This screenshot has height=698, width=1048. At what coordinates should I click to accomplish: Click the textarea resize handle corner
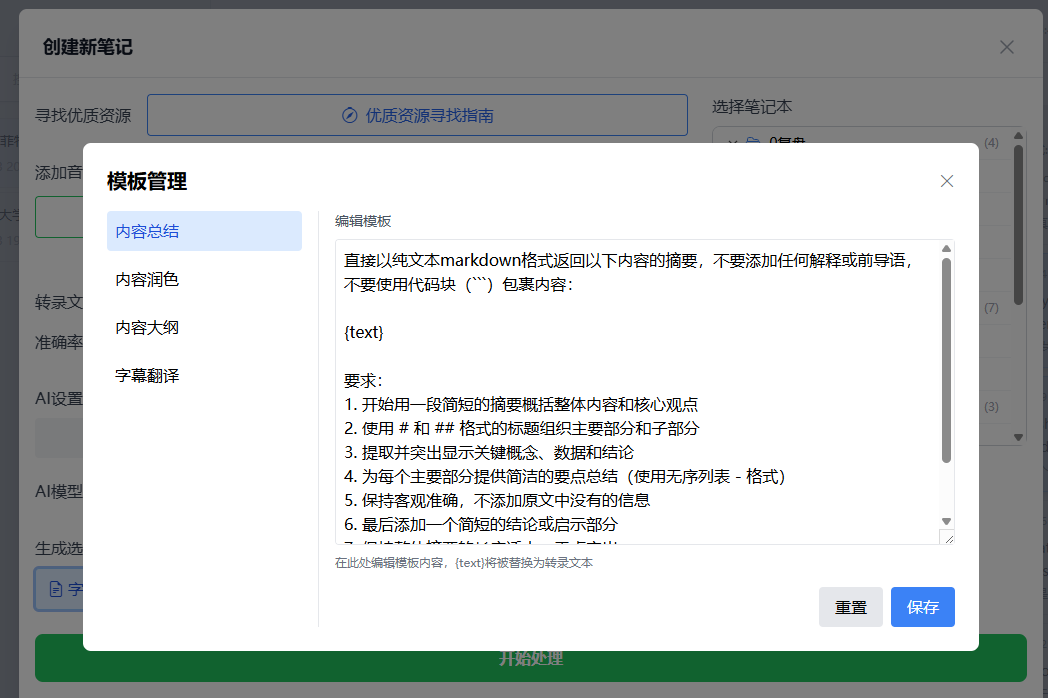[x=947, y=538]
